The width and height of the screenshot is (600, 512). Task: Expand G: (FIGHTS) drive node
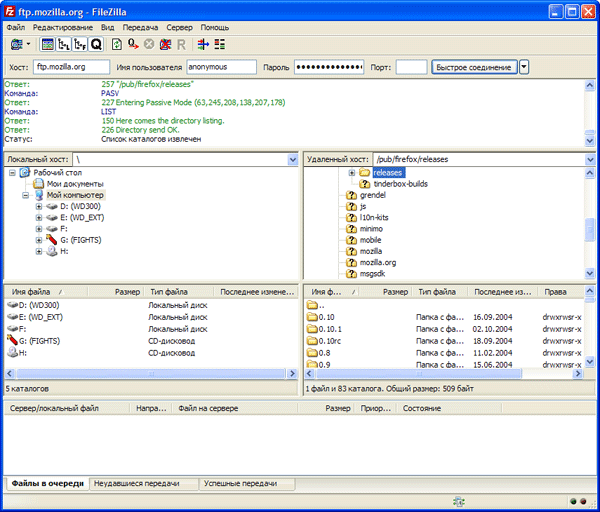click(x=39, y=240)
